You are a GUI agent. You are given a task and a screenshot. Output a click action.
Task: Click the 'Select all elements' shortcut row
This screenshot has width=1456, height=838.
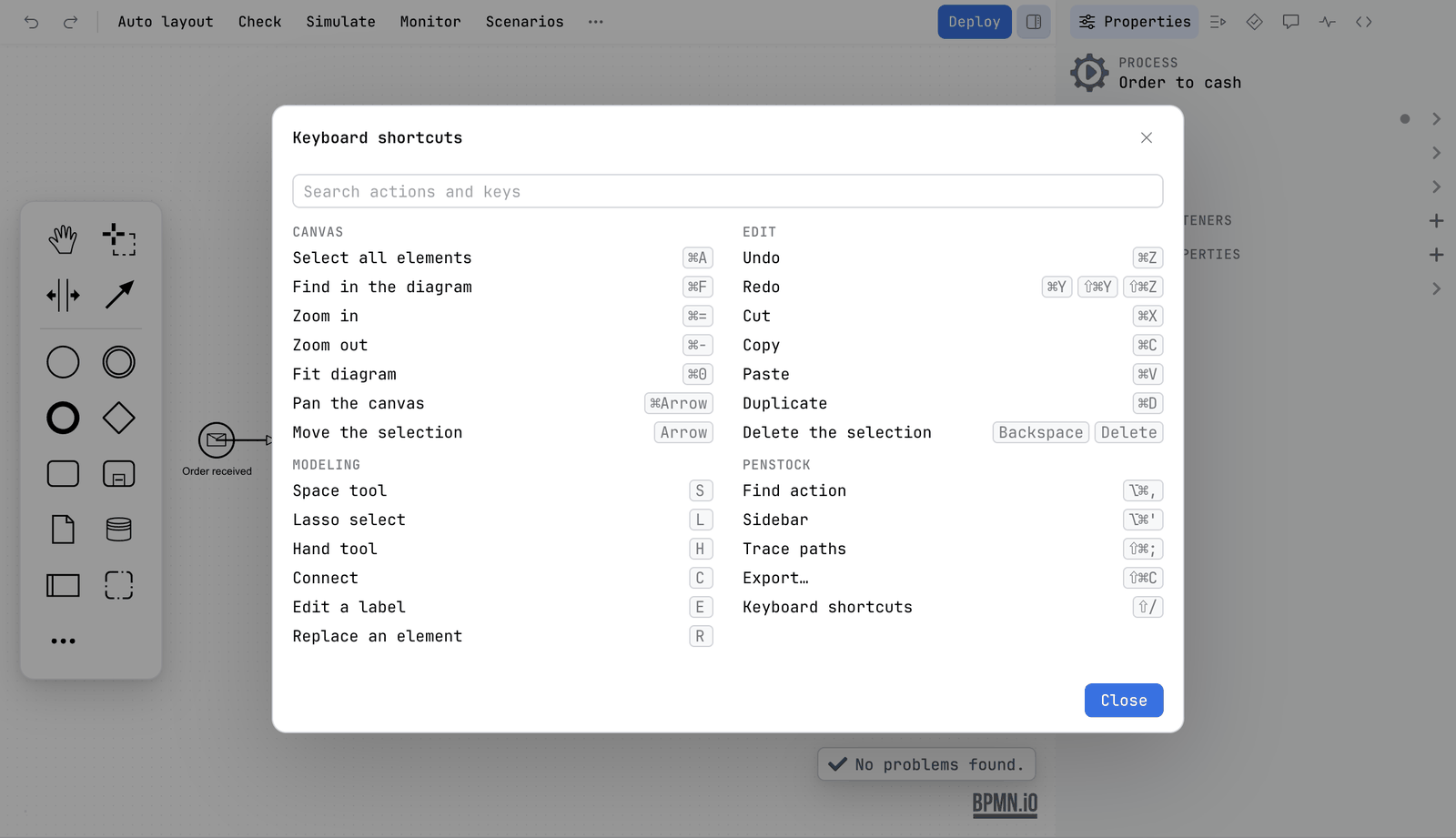click(x=502, y=257)
